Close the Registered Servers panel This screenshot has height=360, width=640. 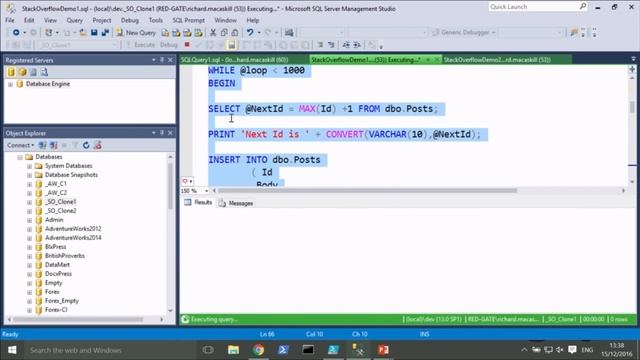(x=170, y=60)
